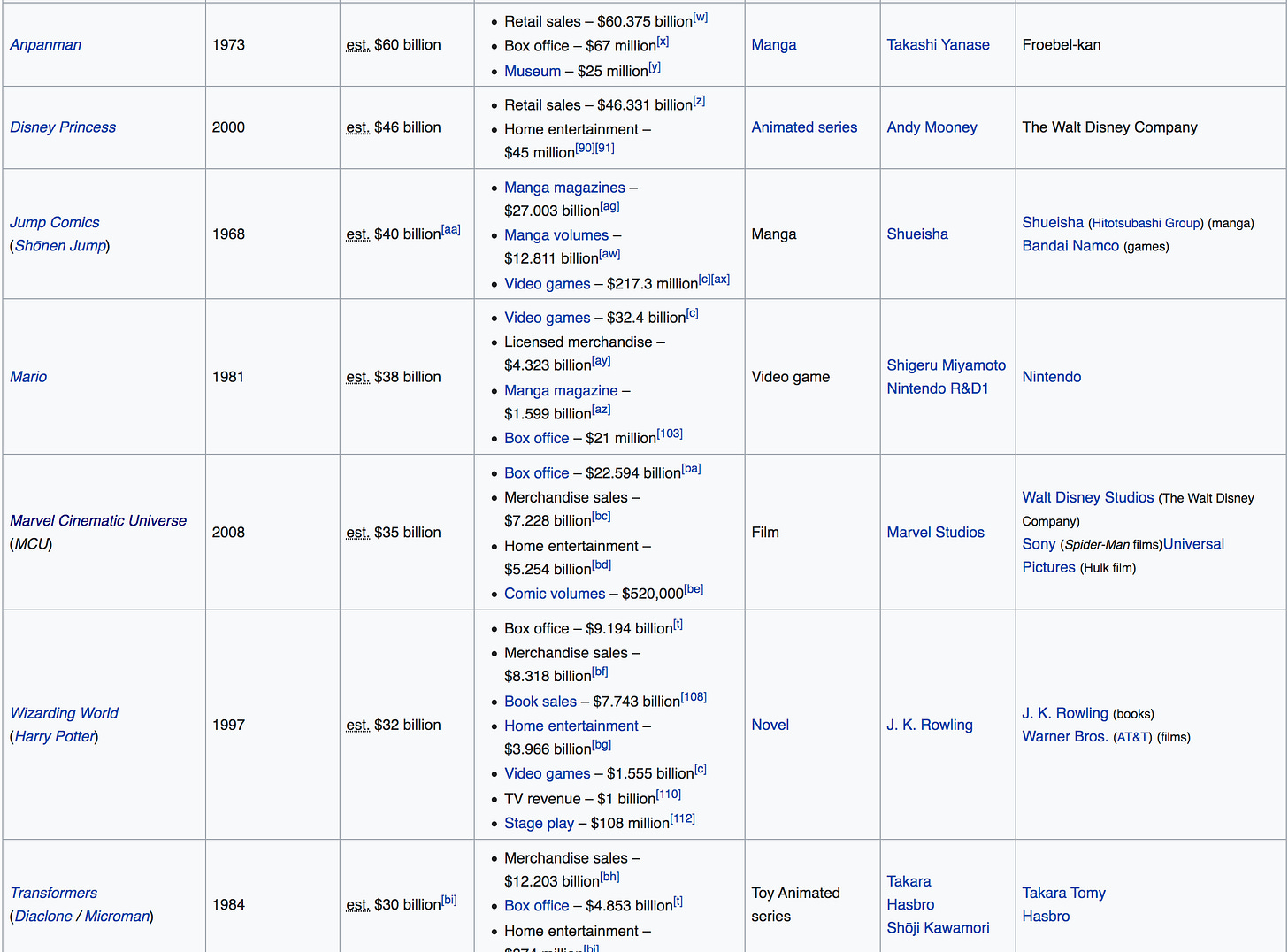Open footnote [bi] next to $30 billion
1288x952 pixels.
coord(449,900)
